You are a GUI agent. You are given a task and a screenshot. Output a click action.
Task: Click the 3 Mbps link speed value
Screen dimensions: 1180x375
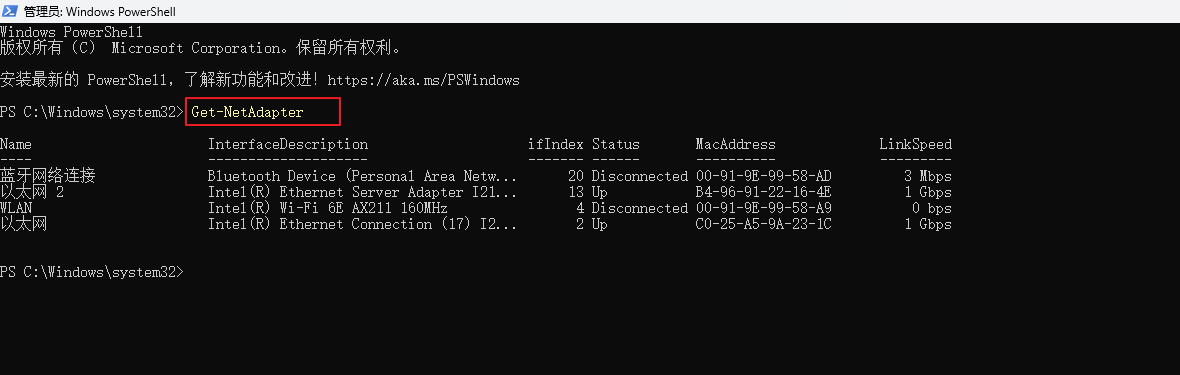(929, 176)
